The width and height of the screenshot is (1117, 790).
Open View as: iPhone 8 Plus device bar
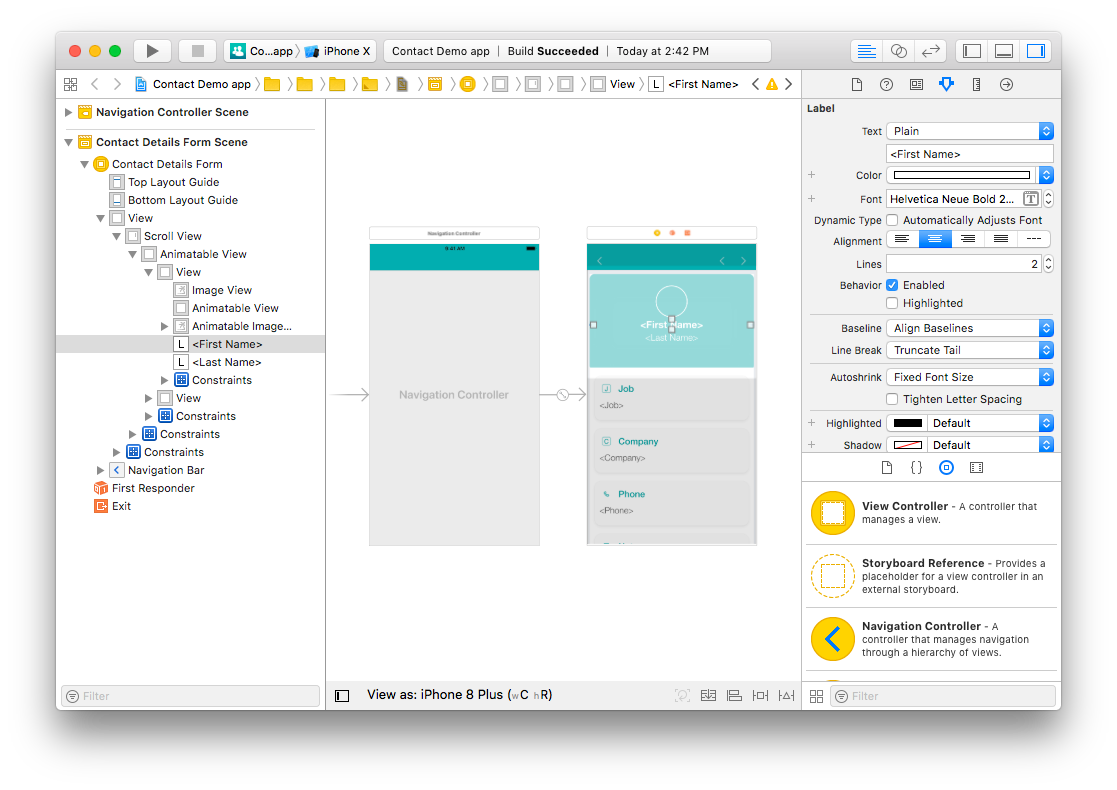tap(459, 695)
